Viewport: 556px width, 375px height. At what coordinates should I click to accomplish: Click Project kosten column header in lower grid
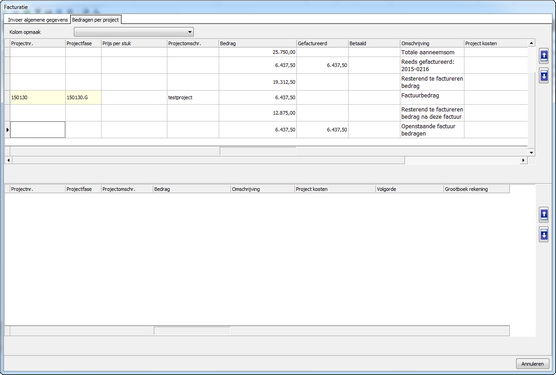335,189
